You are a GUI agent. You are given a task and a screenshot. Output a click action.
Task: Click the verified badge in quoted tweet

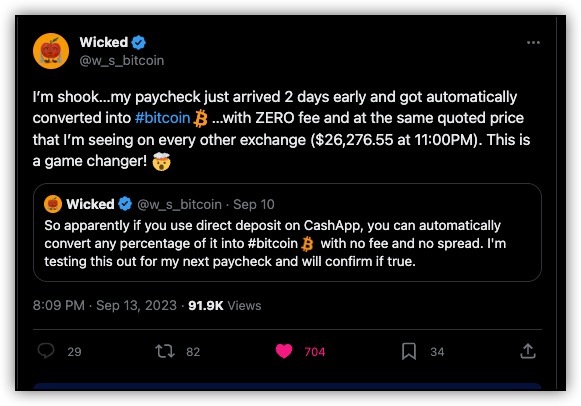(125, 204)
